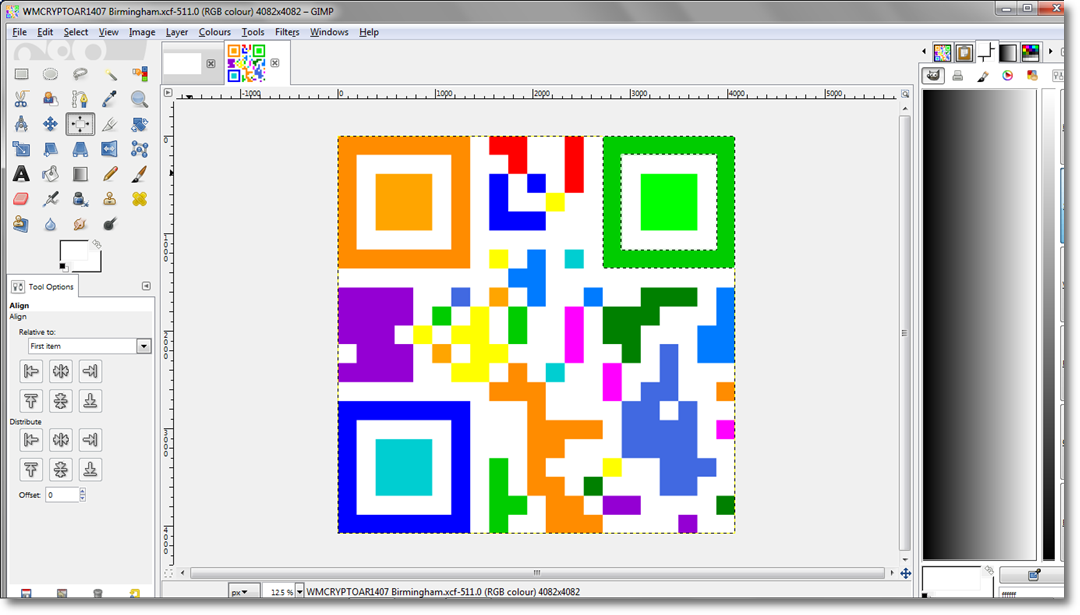Distribute horizontal centres of targets
Viewport: 1080px width, 615px height.
coord(61,439)
